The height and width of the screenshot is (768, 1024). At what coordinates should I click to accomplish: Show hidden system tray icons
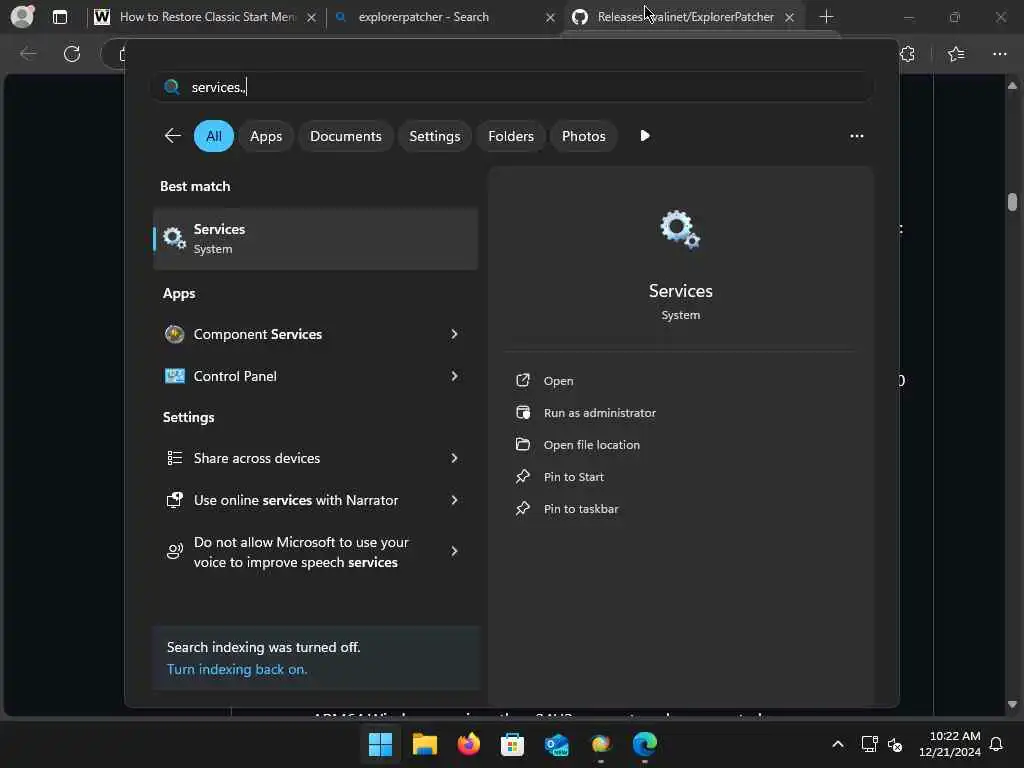(x=838, y=744)
